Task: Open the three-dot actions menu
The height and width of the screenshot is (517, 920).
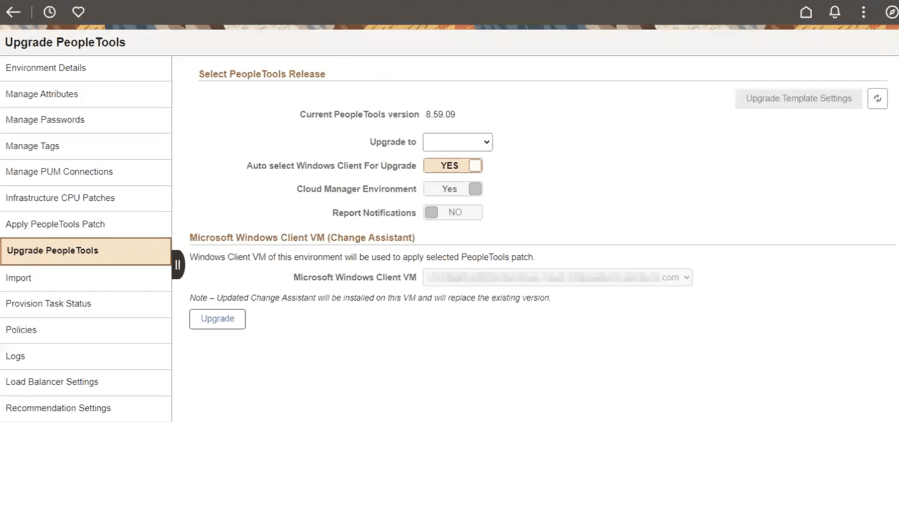Action: (x=863, y=12)
